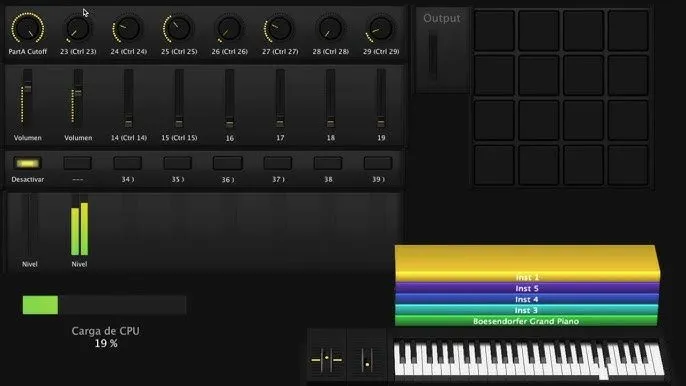This screenshot has width=686, height=386.
Task: Toggle the button labeled 35
Action: [178, 163]
